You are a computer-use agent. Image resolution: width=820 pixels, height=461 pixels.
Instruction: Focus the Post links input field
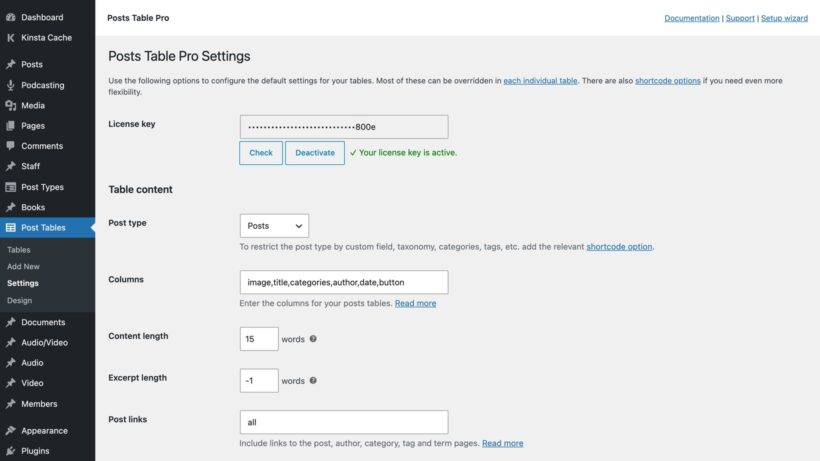344,422
